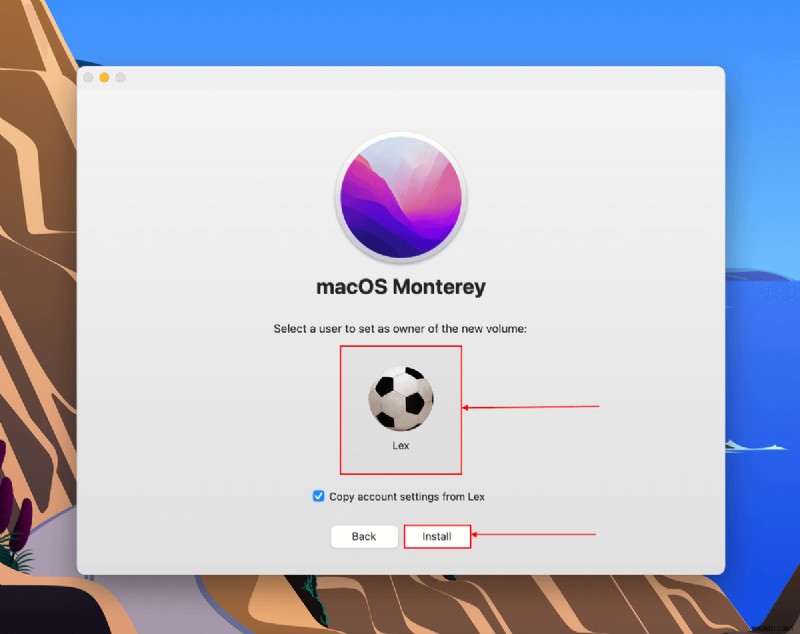The height and width of the screenshot is (634, 800).
Task: Click the macOS Monterey title text
Action: [400, 286]
